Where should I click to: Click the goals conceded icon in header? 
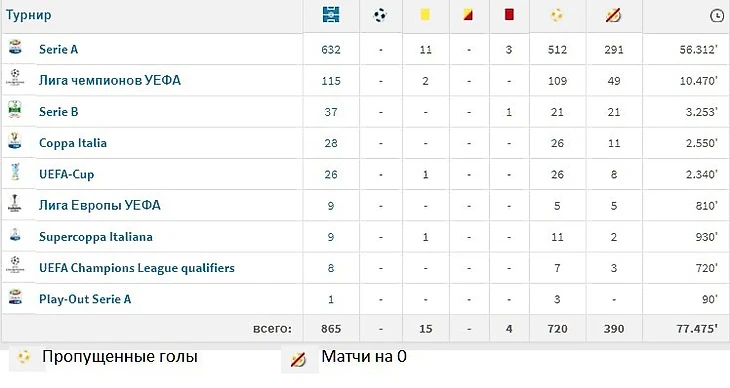tap(557, 15)
